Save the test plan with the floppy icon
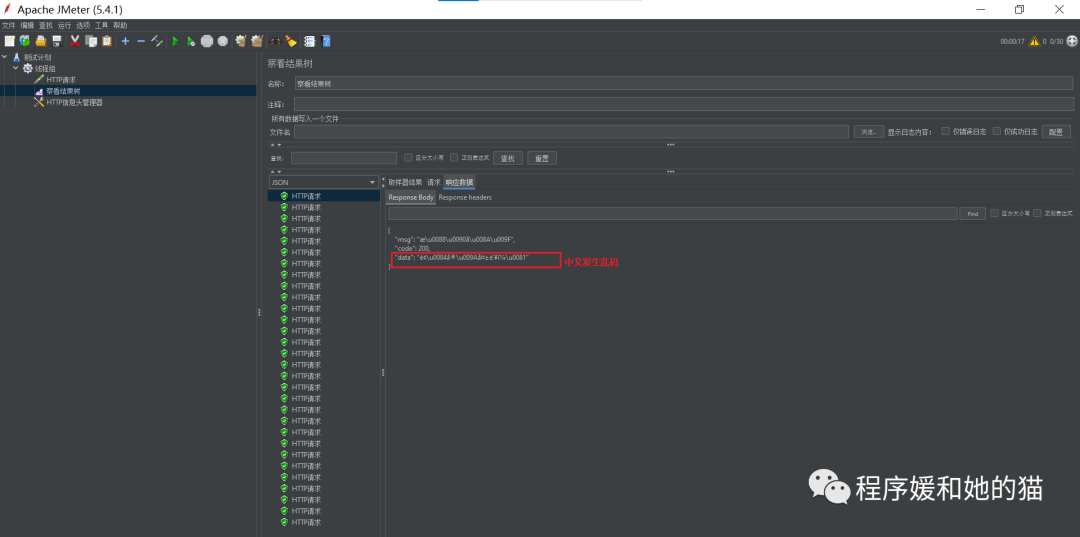 [57, 41]
